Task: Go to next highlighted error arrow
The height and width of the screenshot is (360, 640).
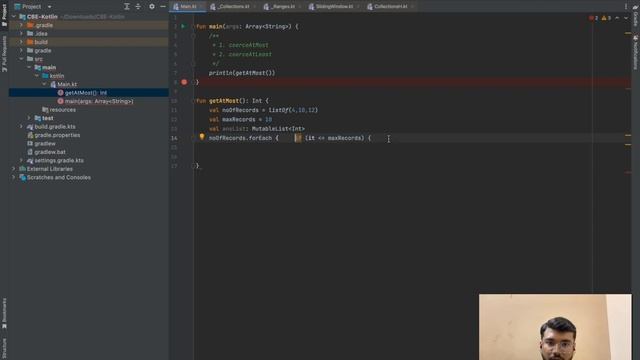Action: tap(626, 18)
